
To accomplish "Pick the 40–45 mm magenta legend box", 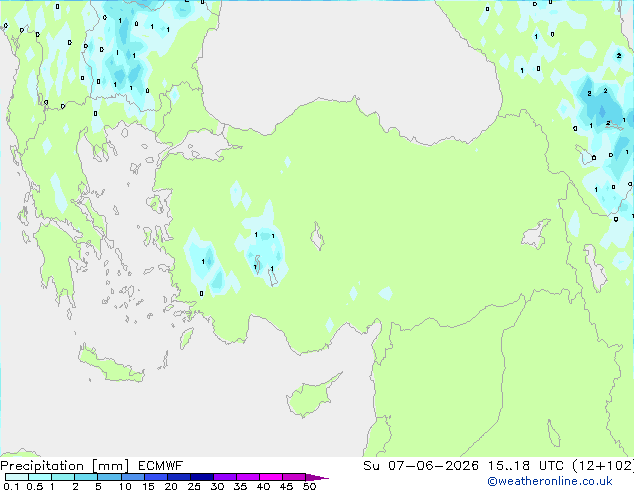I will pyautogui.click(x=271, y=477).
